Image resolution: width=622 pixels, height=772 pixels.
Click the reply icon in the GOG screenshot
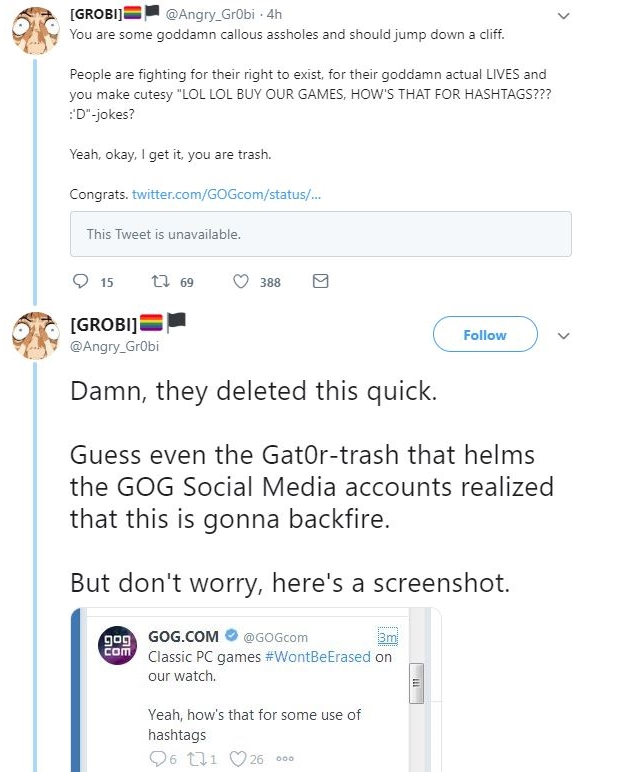click(x=155, y=759)
